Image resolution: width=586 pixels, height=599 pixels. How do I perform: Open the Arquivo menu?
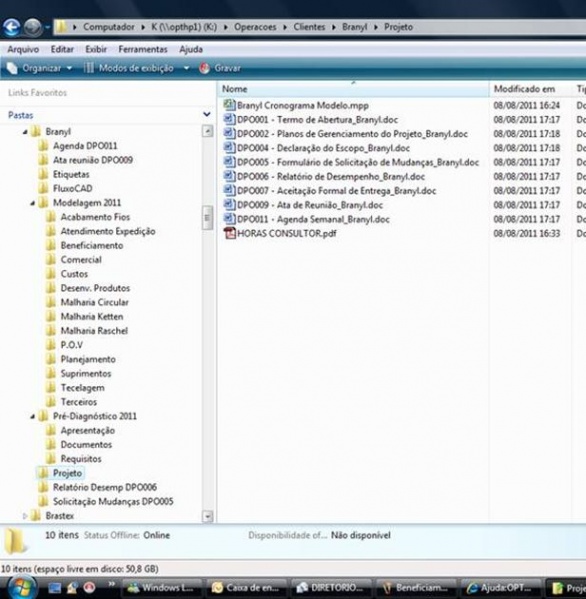pyautogui.click(x=23, y=49)
